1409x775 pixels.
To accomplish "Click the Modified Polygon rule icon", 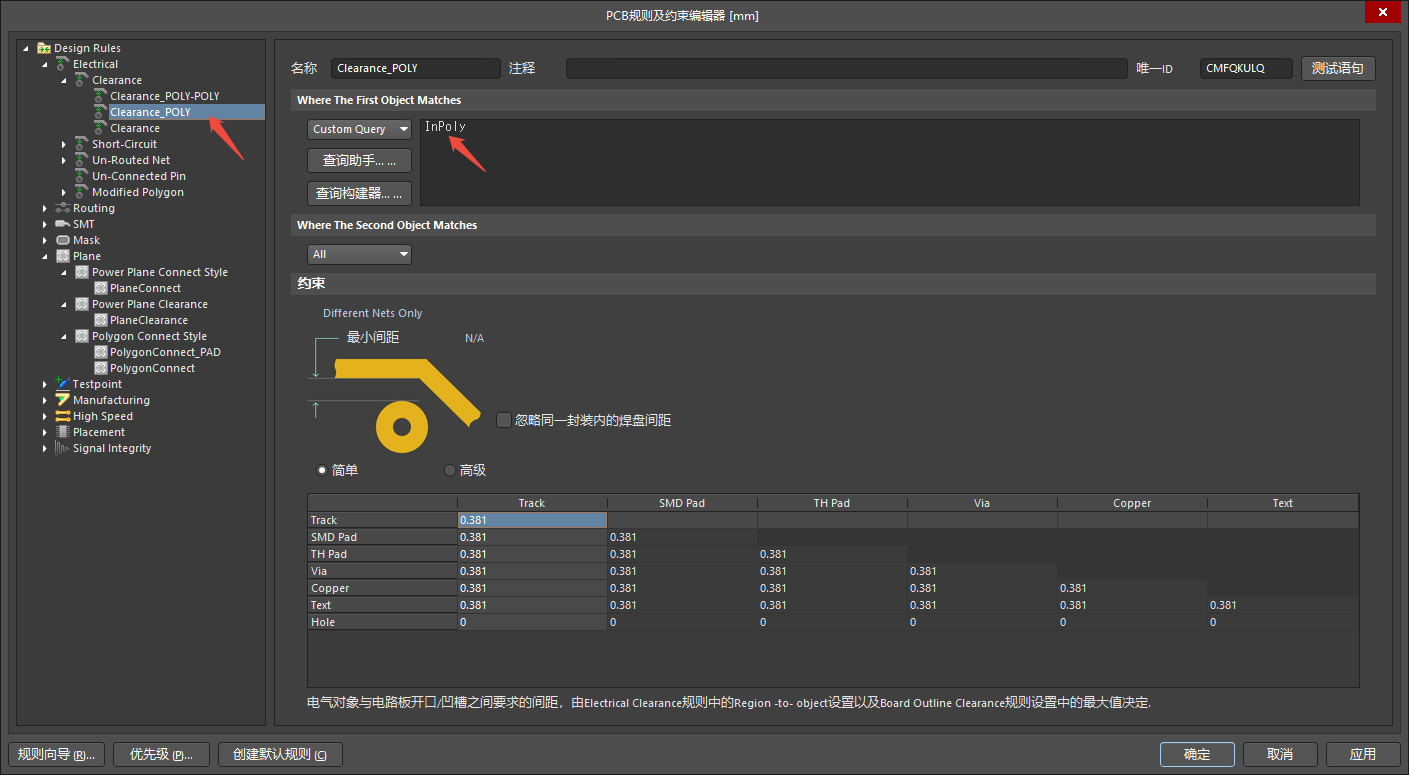I will point(82,192).
